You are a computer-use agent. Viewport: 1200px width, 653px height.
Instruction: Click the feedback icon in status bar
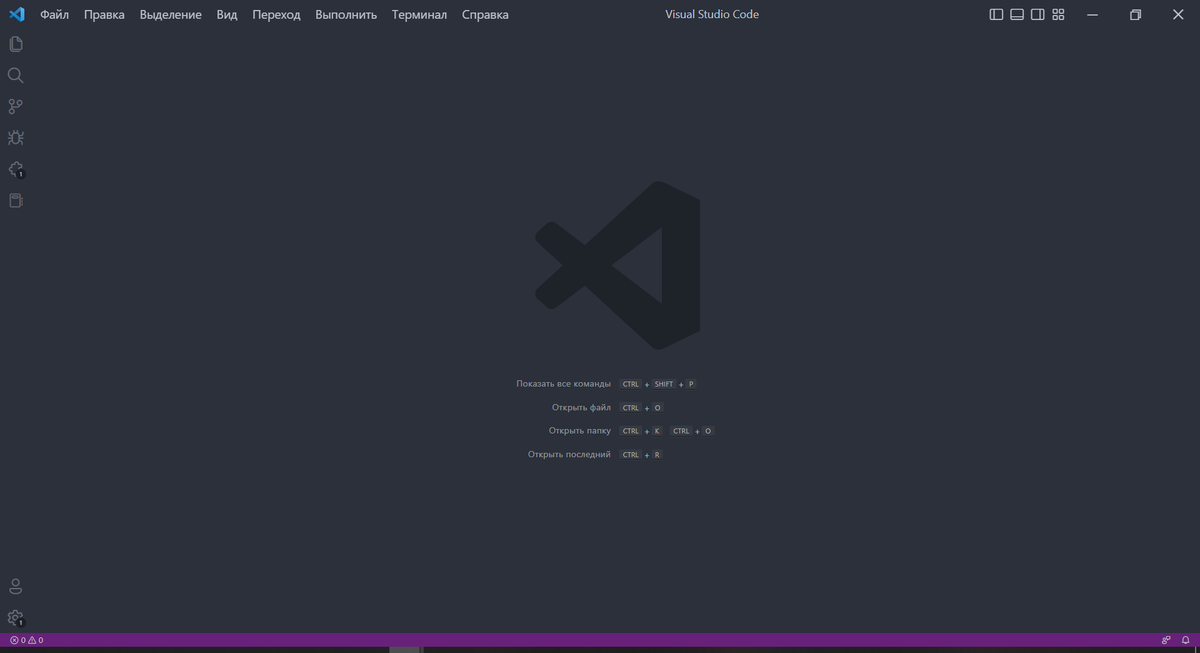pos(1166,640)
